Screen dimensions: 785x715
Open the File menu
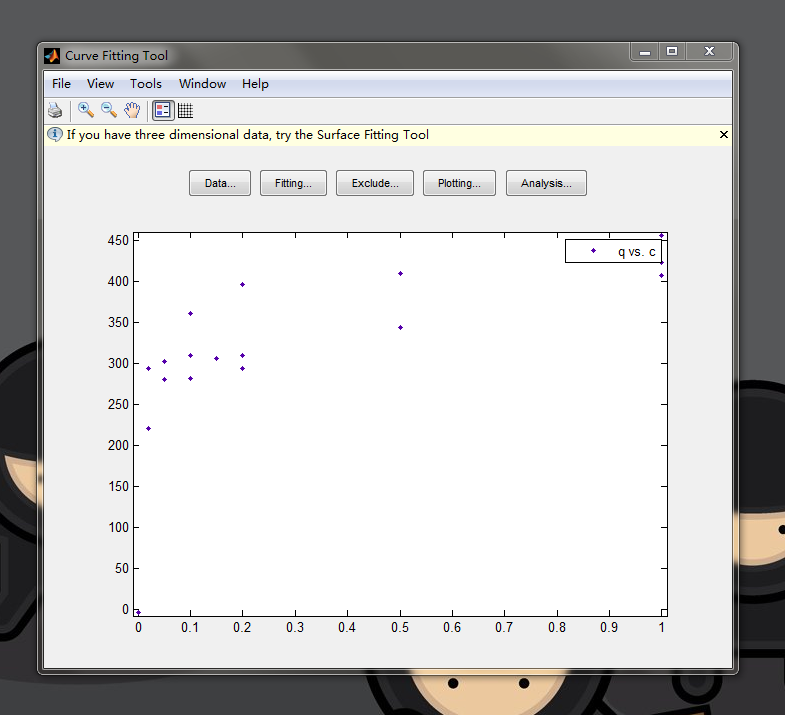tap(61, 84)
